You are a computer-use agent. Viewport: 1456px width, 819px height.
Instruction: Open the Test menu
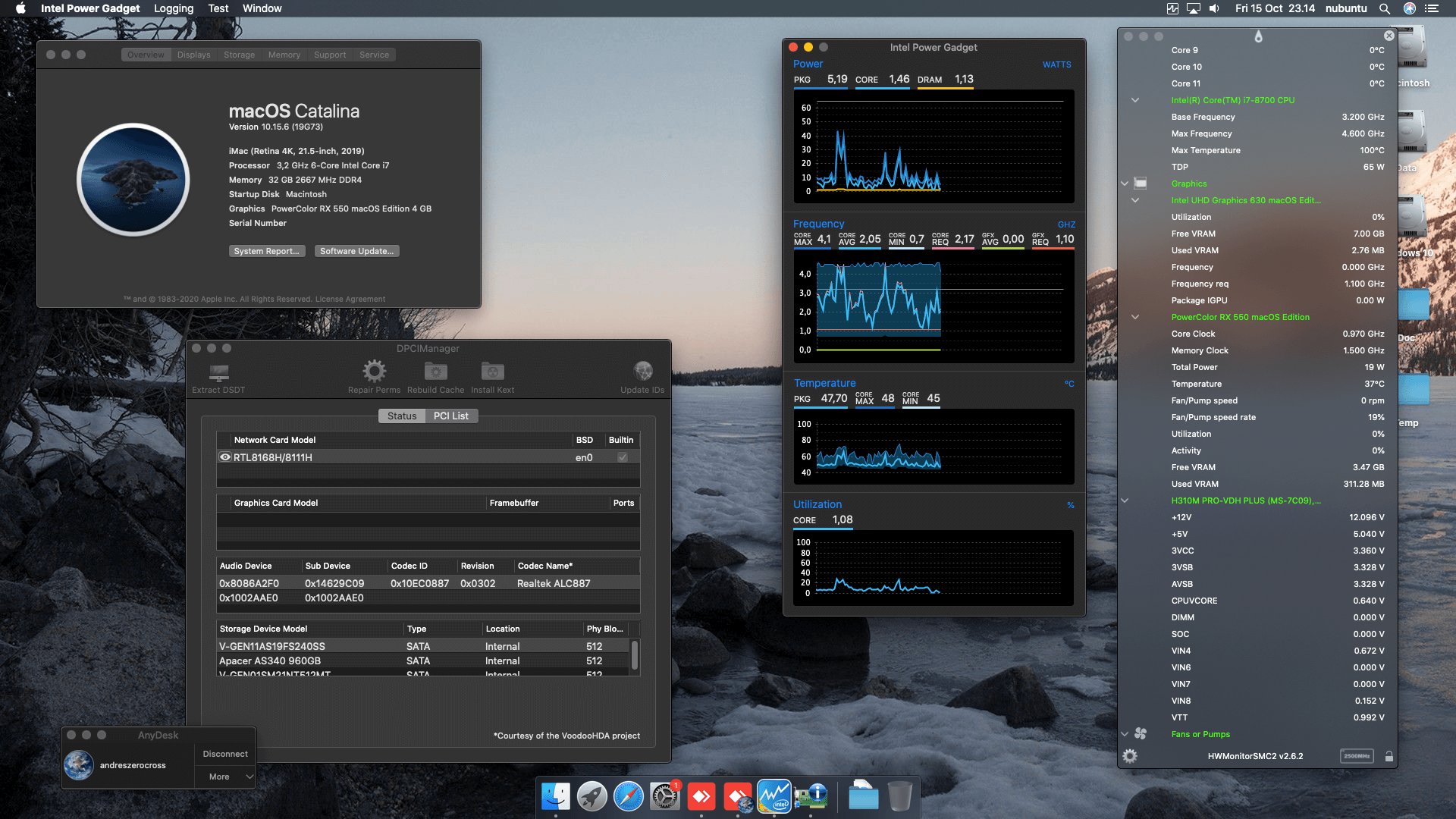218,8
